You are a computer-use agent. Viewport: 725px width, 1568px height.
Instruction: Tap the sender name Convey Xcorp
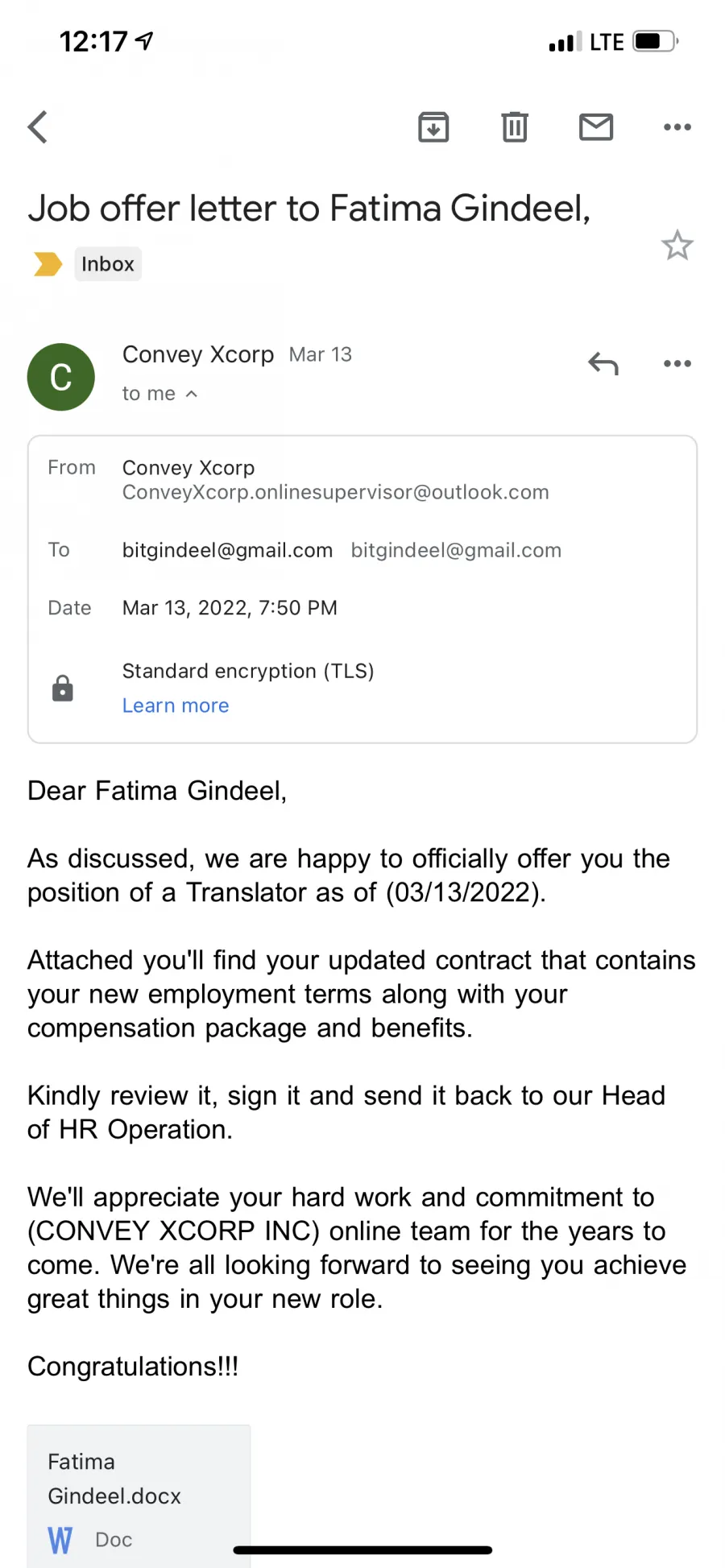[x=198, y=354]
